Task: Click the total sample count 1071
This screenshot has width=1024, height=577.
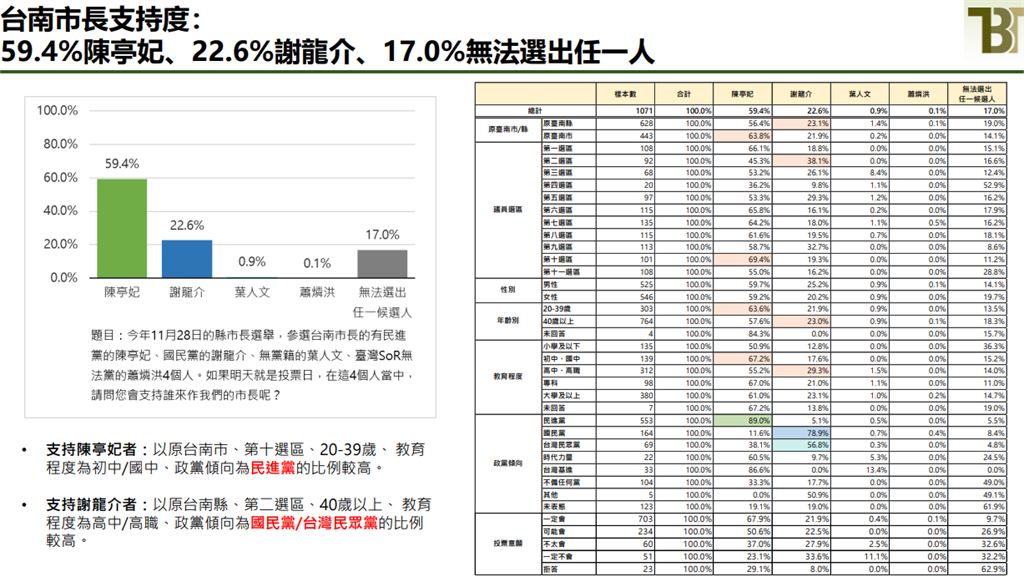Action: click(644, 111)
